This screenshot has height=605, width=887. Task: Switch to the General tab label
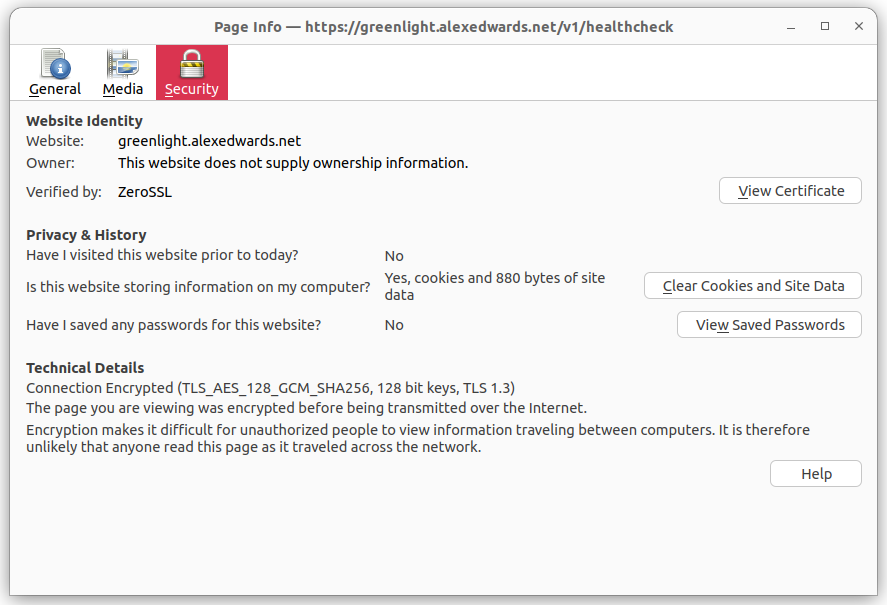point(55,89)
